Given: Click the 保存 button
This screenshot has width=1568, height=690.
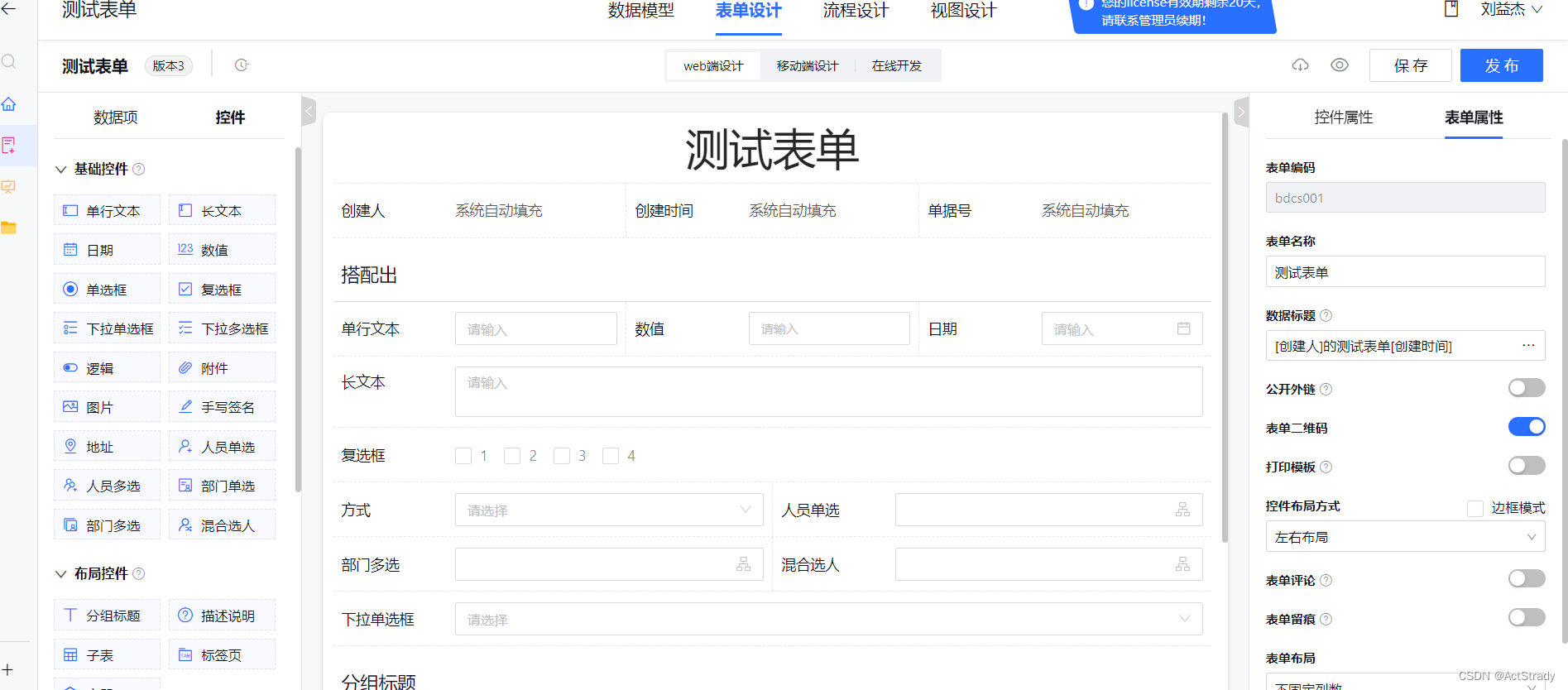Looking at the screenshot, I should (1411, 65).
